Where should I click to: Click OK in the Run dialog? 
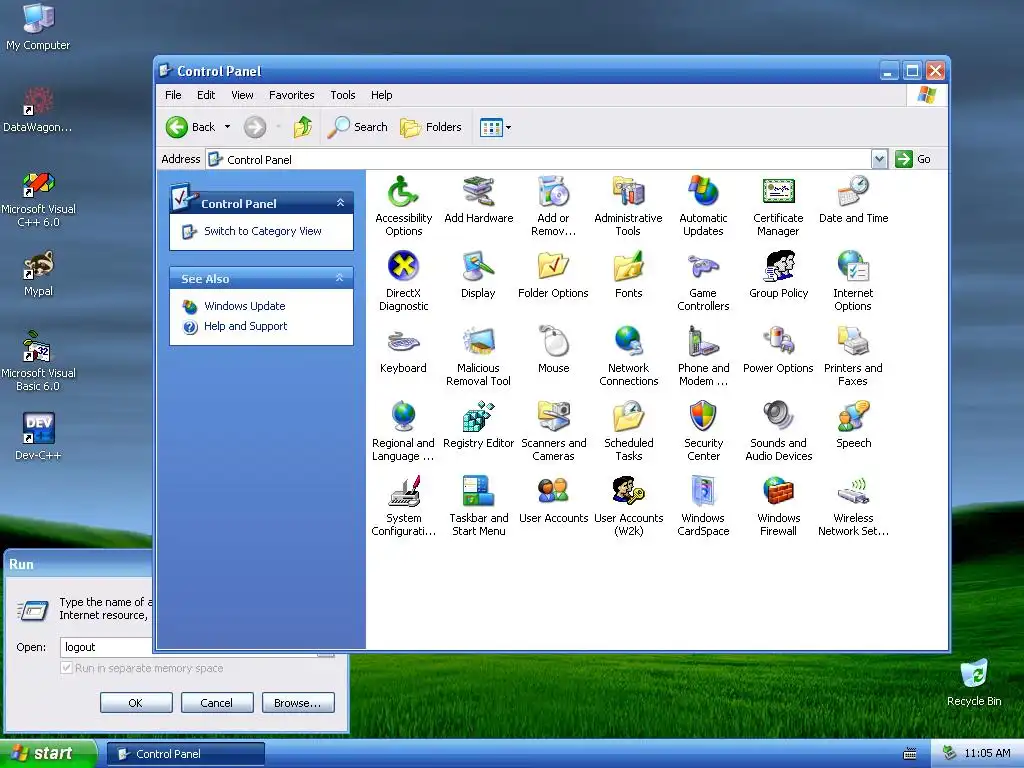tap(136, 703)
